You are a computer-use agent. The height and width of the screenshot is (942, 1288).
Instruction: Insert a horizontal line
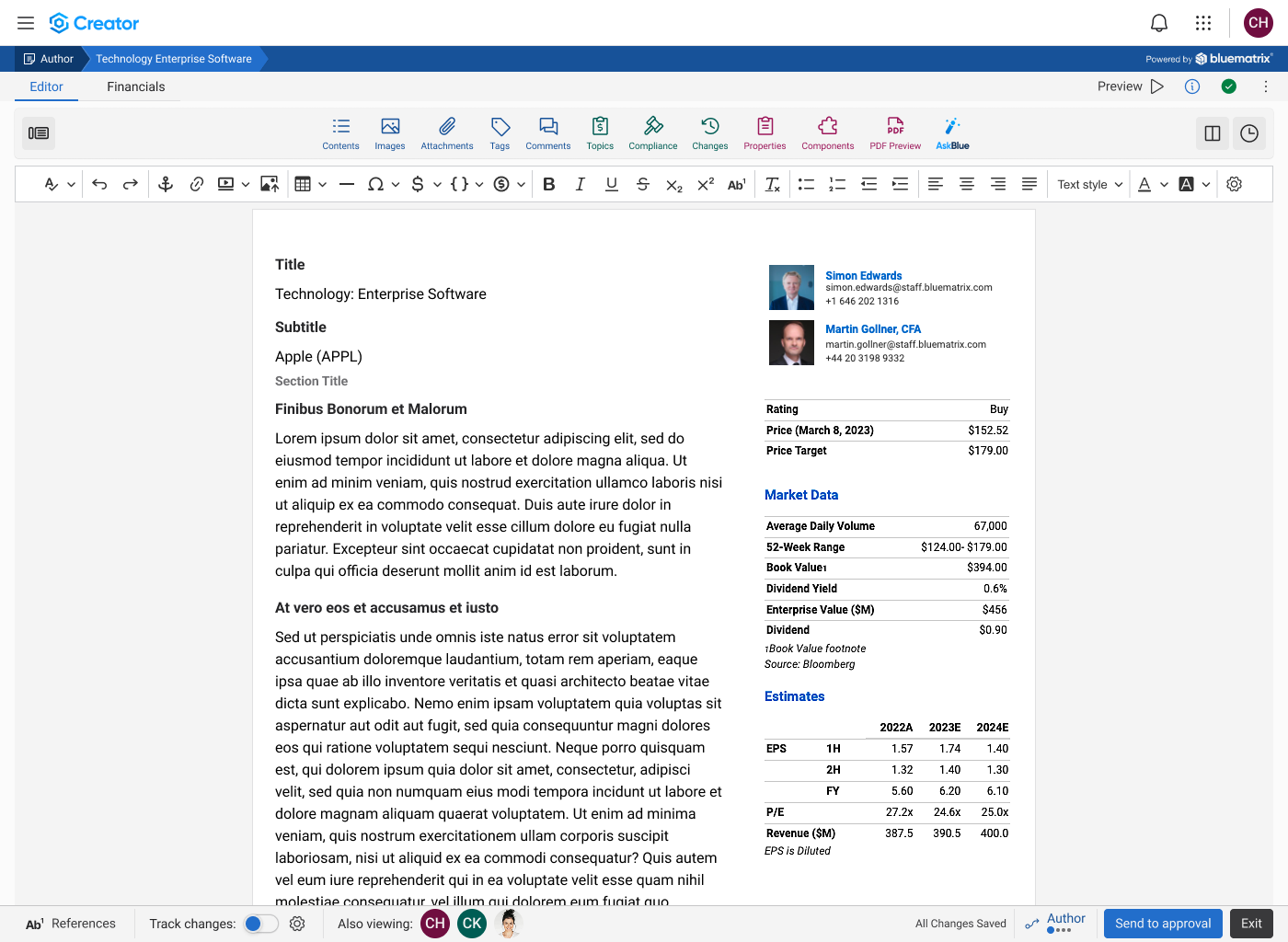347,184
